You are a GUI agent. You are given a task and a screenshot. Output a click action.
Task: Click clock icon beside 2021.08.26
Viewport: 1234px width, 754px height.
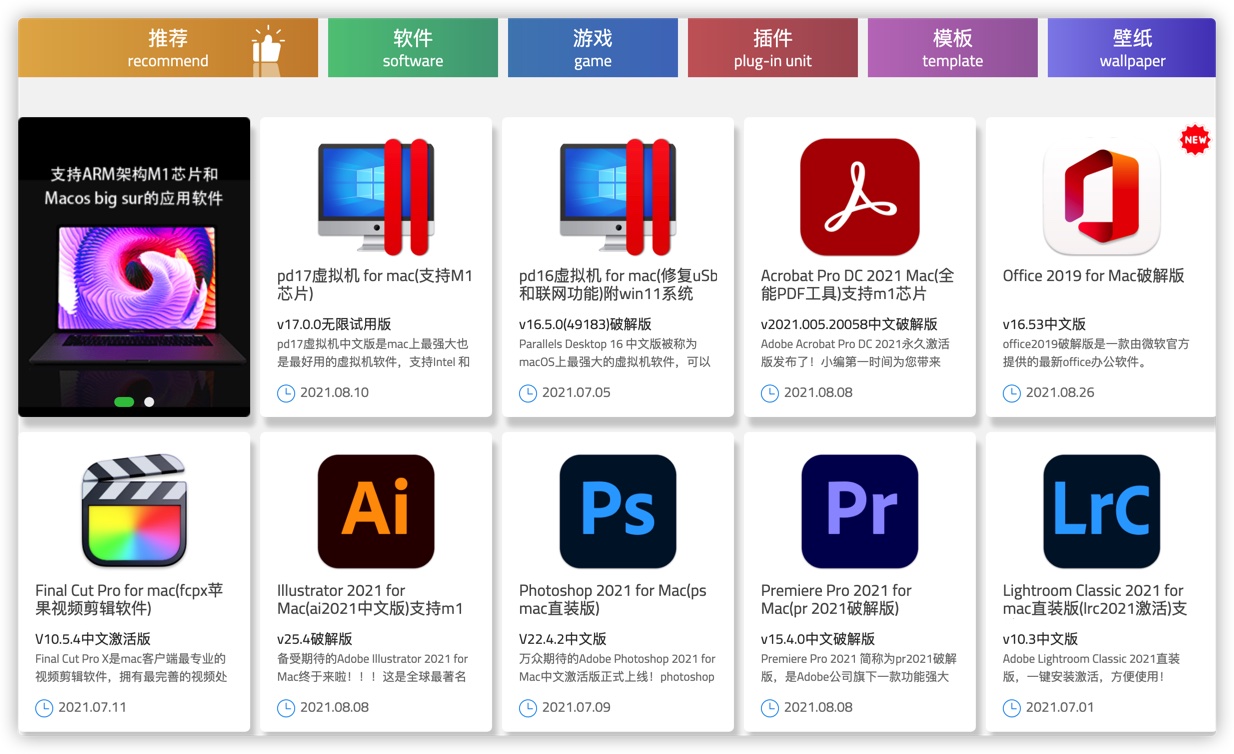pos(1012,393)
